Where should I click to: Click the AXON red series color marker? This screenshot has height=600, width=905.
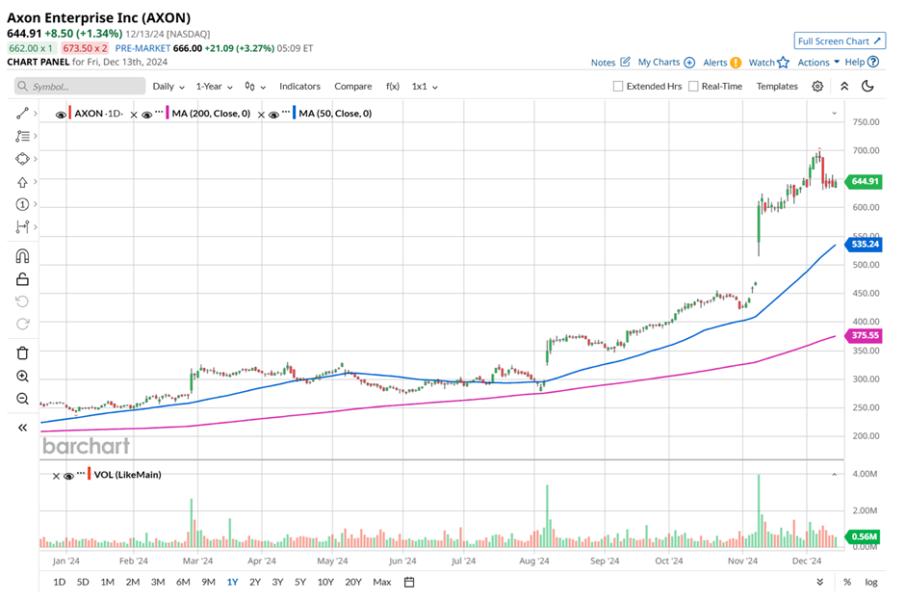(70, 113)
